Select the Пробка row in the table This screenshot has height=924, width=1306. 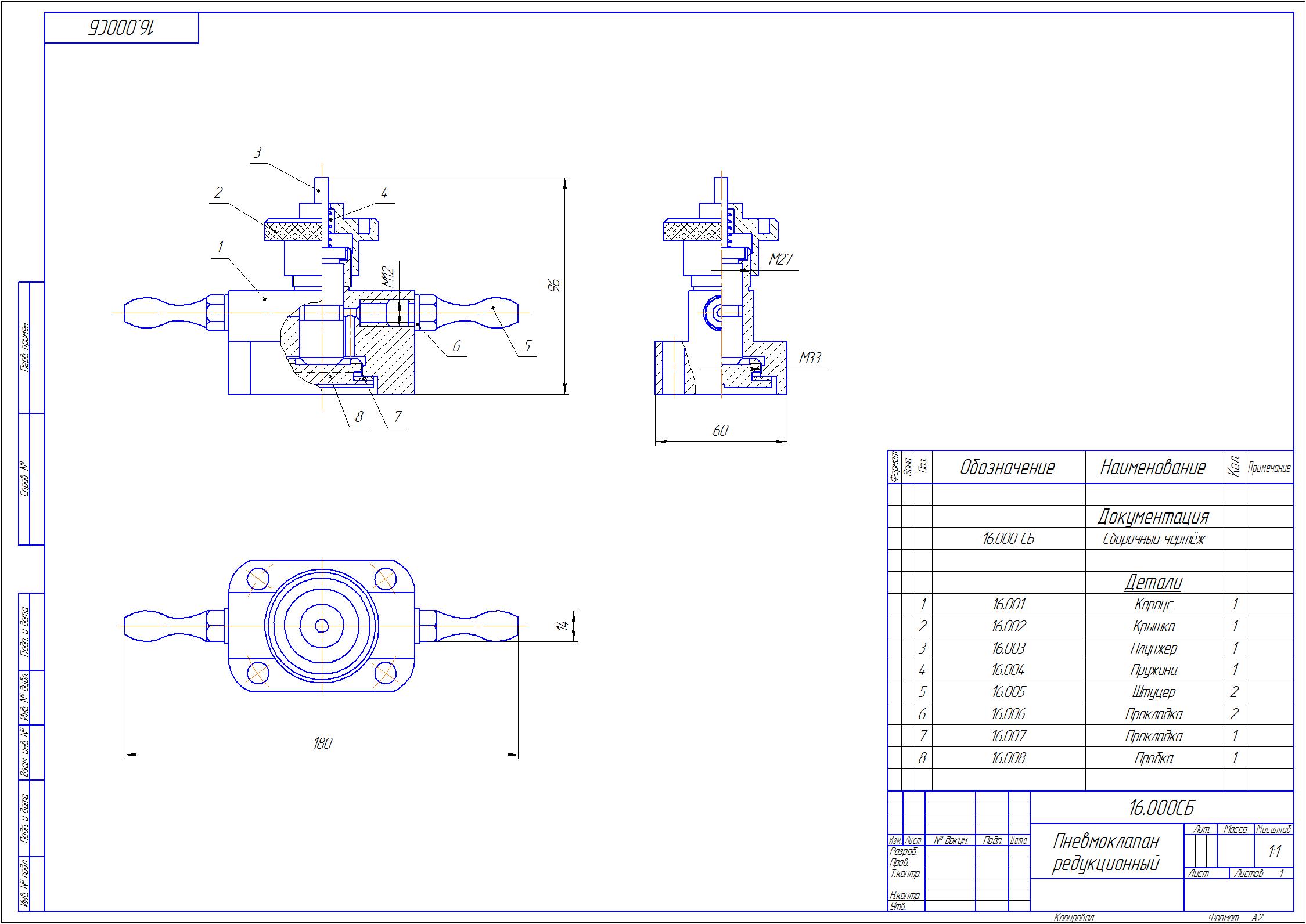[x=1091, y=758]
